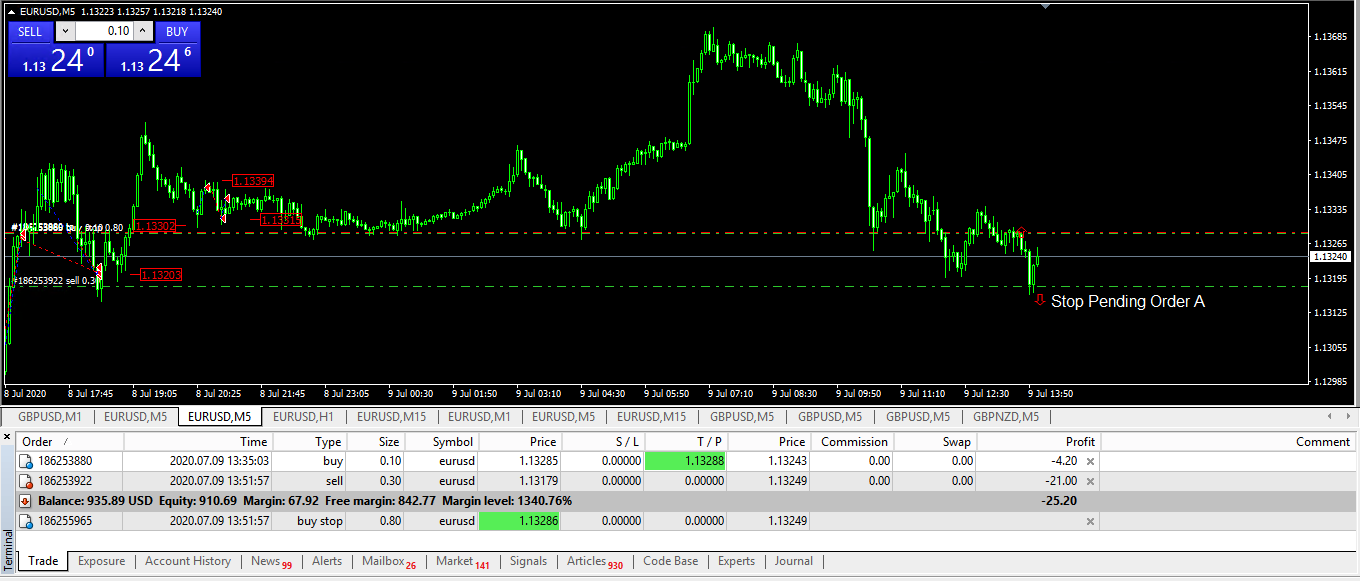Screen dimensions: 1360x581
Task: Click the -4.20 profit value
Action: pyautogui.click(x=1063, y=461)
